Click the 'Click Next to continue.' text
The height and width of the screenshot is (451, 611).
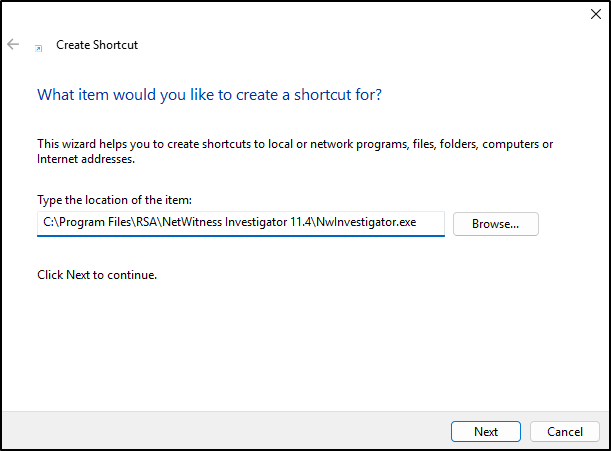click(x=97, y=275)
